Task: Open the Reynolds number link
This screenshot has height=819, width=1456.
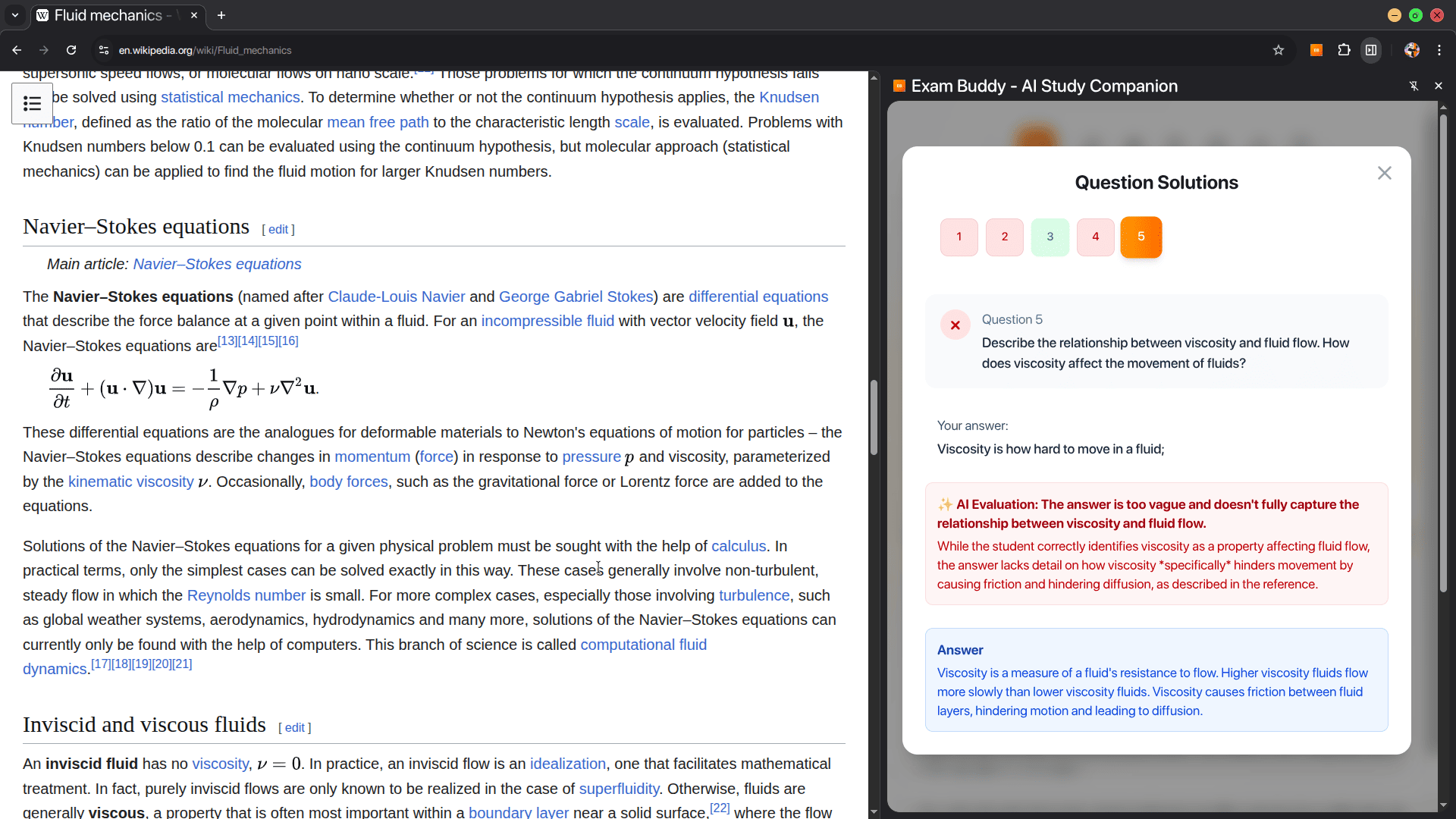Action: 246,595
